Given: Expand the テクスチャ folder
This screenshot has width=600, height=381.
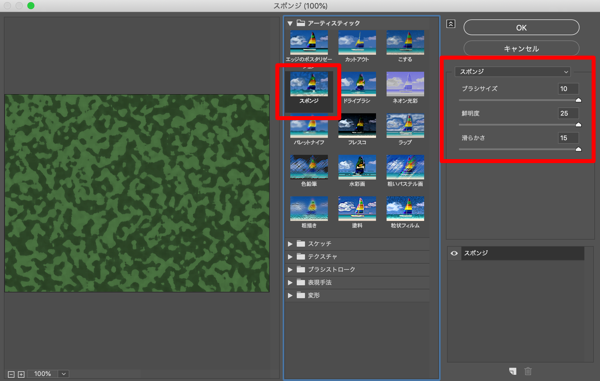Looking at the screenshot, I should tap(290, 257).
